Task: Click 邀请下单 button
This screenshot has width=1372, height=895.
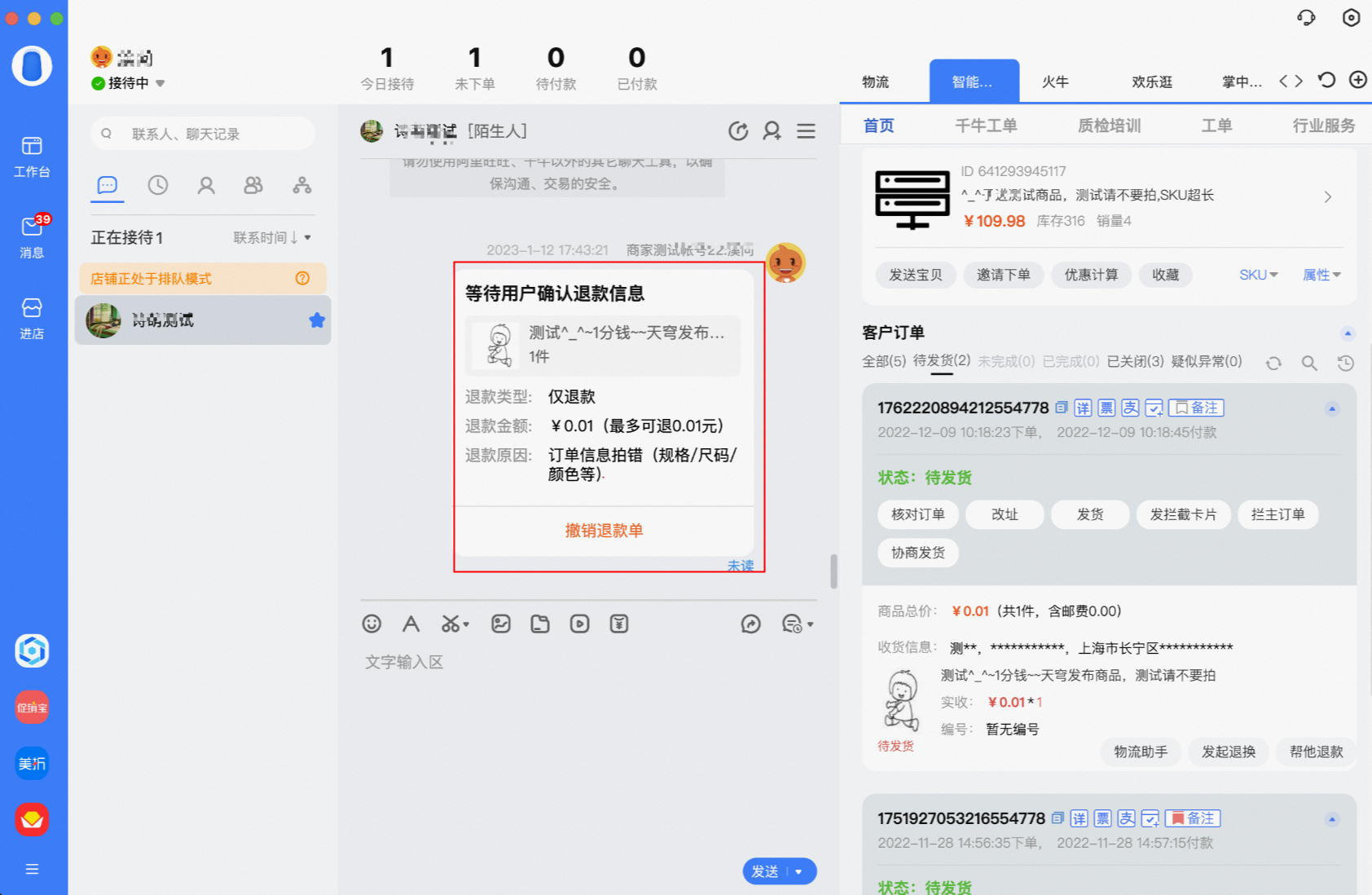Action: [1003, 275]
